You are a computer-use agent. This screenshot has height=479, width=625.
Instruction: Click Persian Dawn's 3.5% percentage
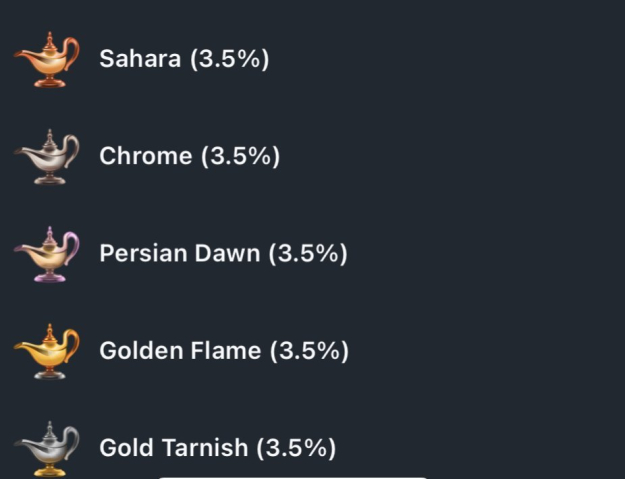point(308,254)
